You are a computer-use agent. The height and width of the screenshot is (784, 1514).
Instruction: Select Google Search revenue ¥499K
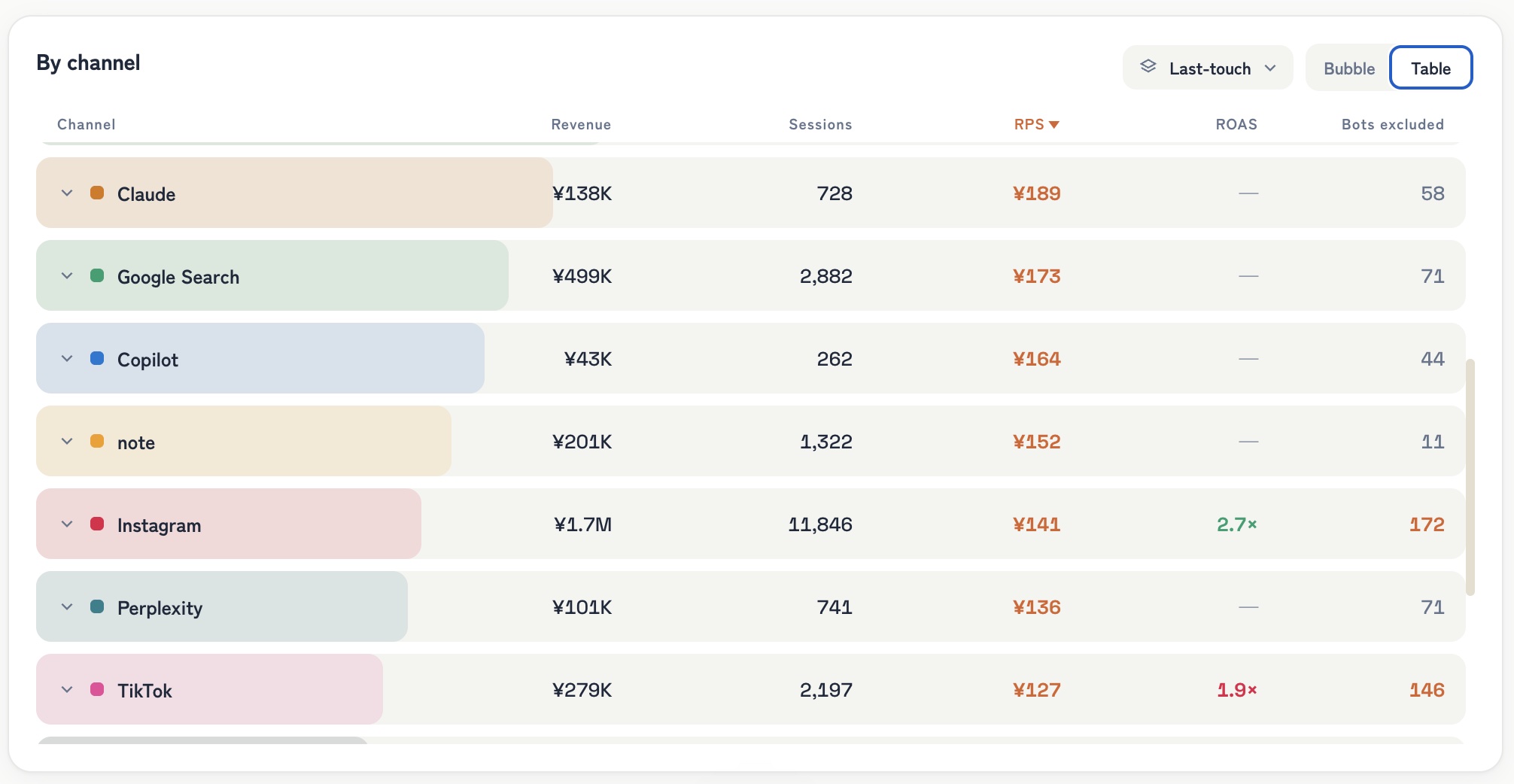[x=582, y=276]
